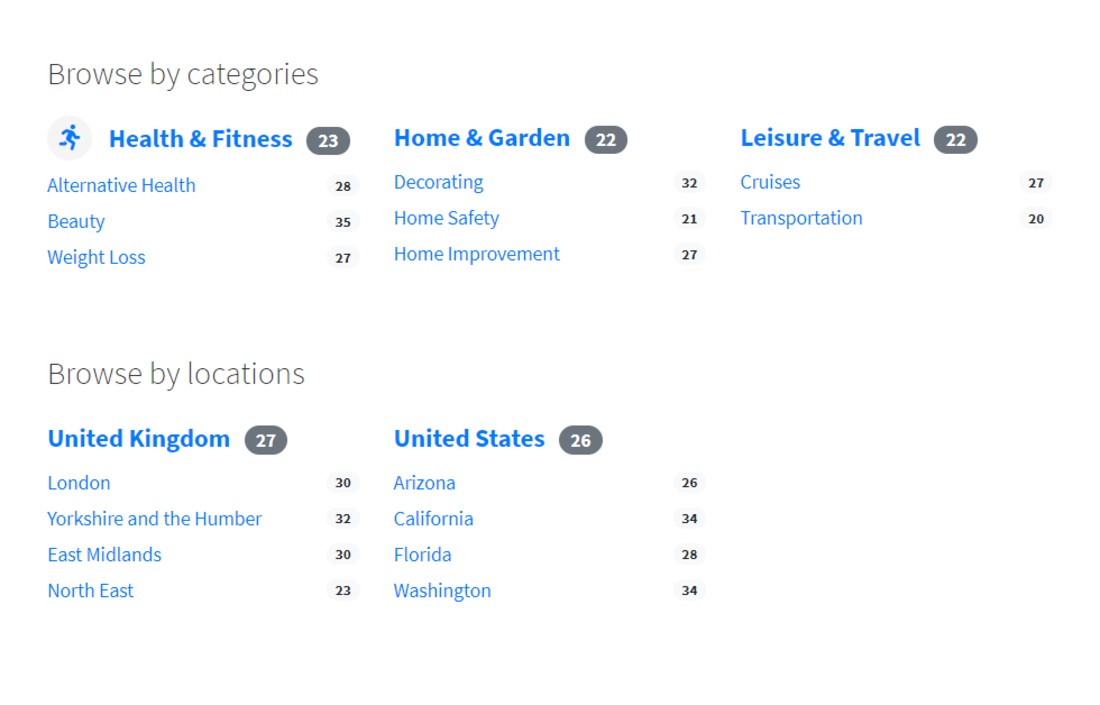
Task: Open the Home Safety link
Action: [x=446, y=218]
